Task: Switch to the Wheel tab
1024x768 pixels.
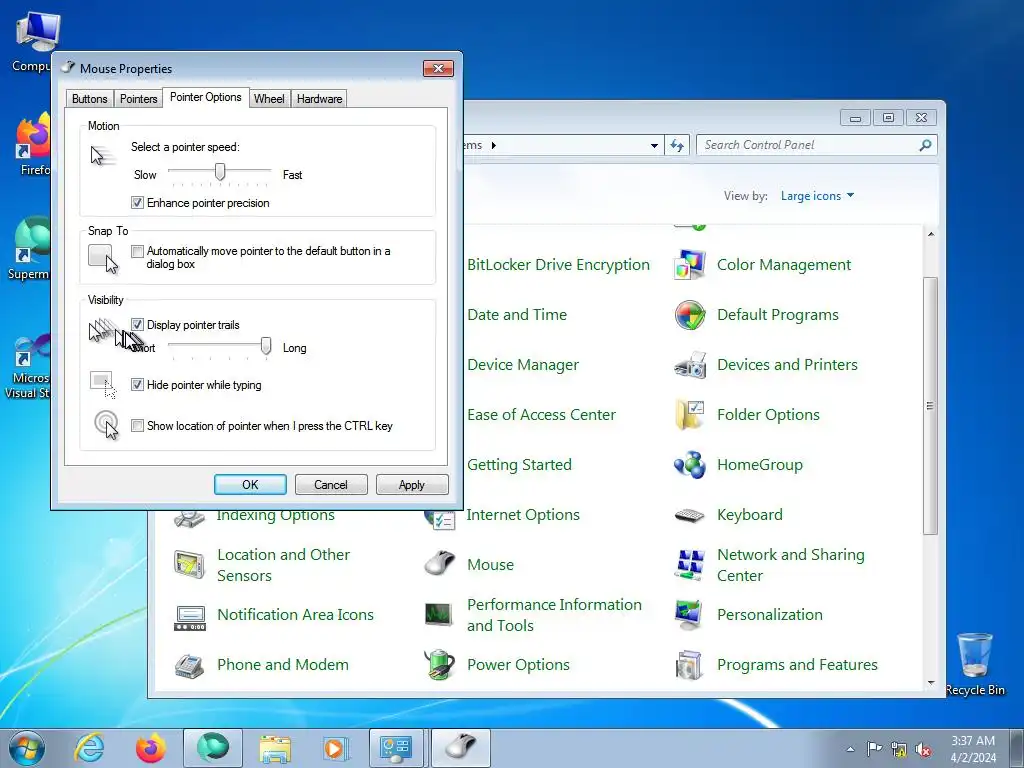Action: coord(269,99)
